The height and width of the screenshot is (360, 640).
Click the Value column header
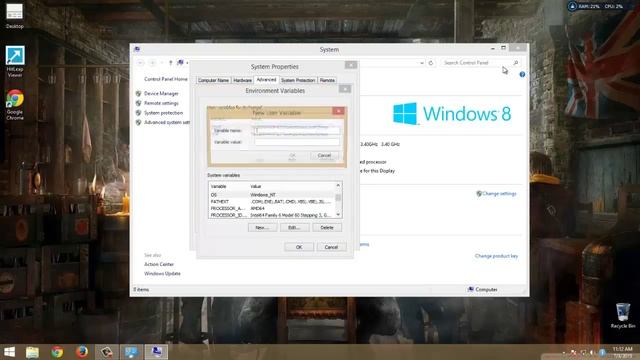coord(291,186)
